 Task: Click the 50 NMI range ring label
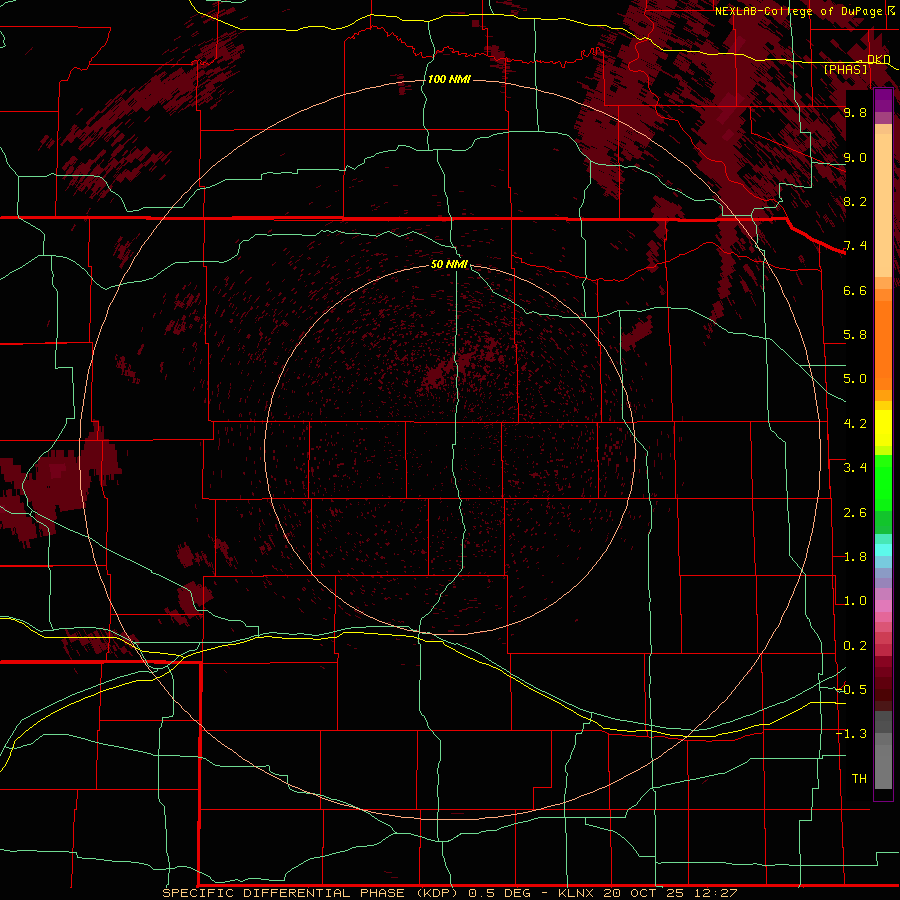coord(449,264)
